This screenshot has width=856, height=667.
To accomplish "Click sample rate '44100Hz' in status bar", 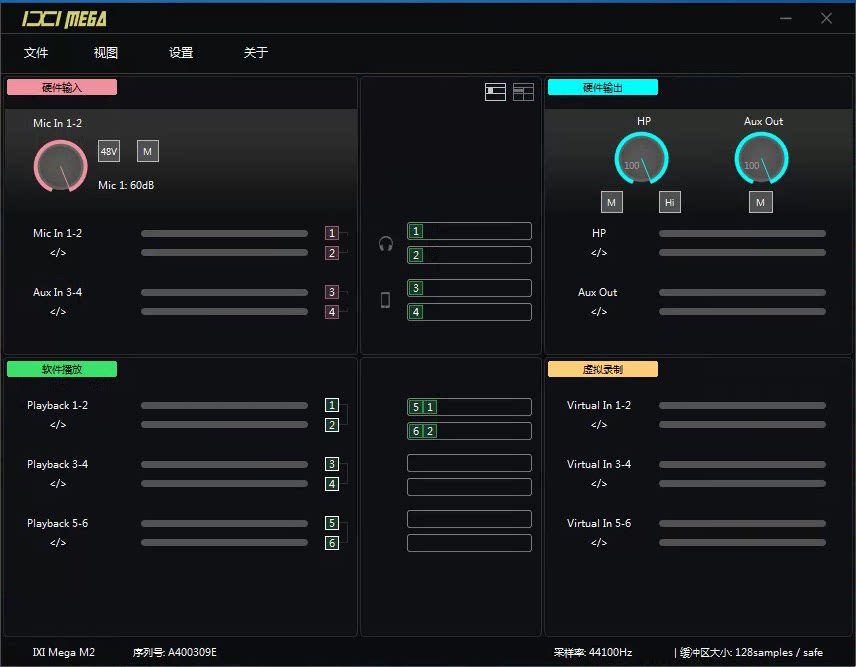I will tap(610, 652).
